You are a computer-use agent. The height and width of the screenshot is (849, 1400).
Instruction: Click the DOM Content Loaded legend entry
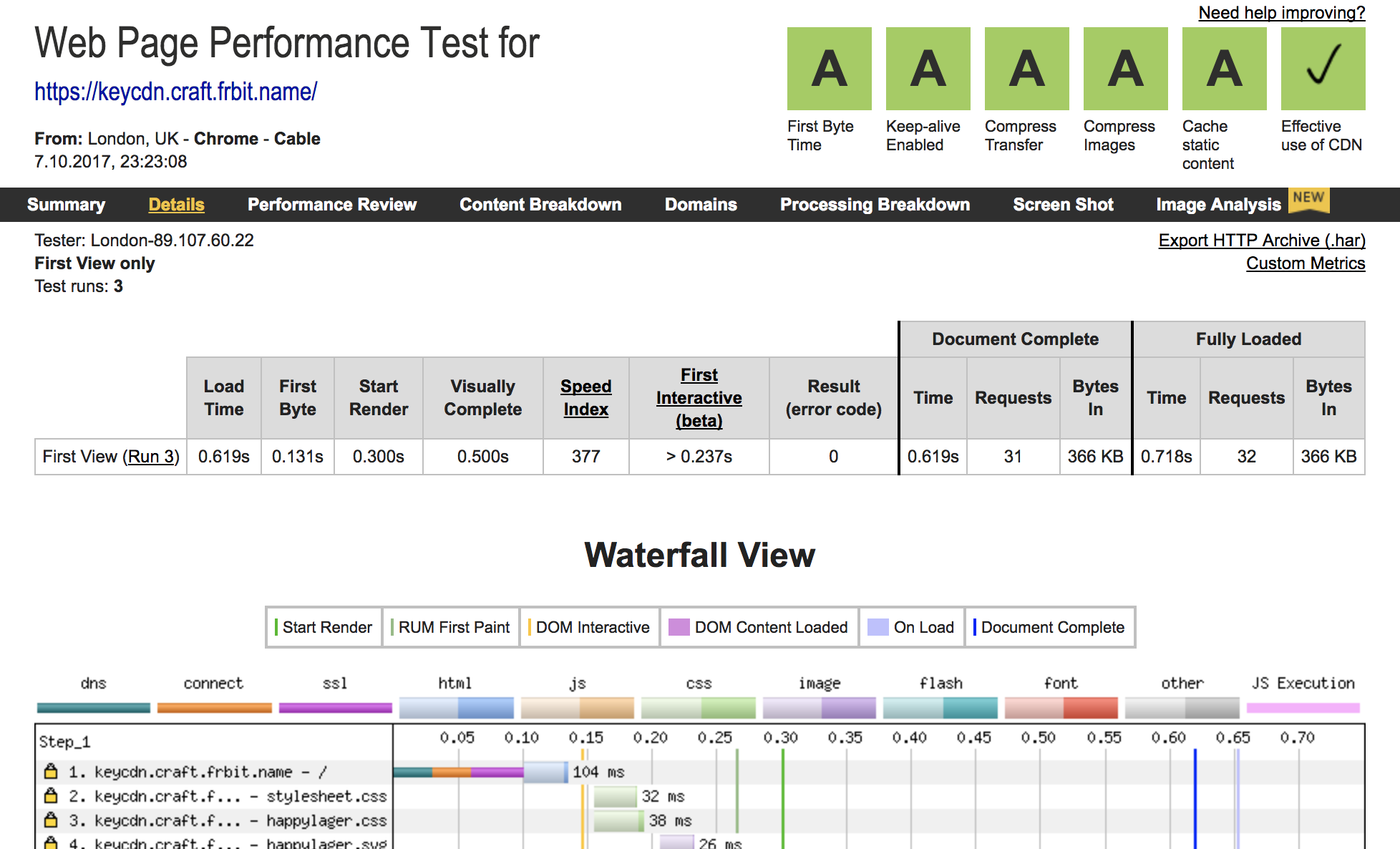coord(759,627)
